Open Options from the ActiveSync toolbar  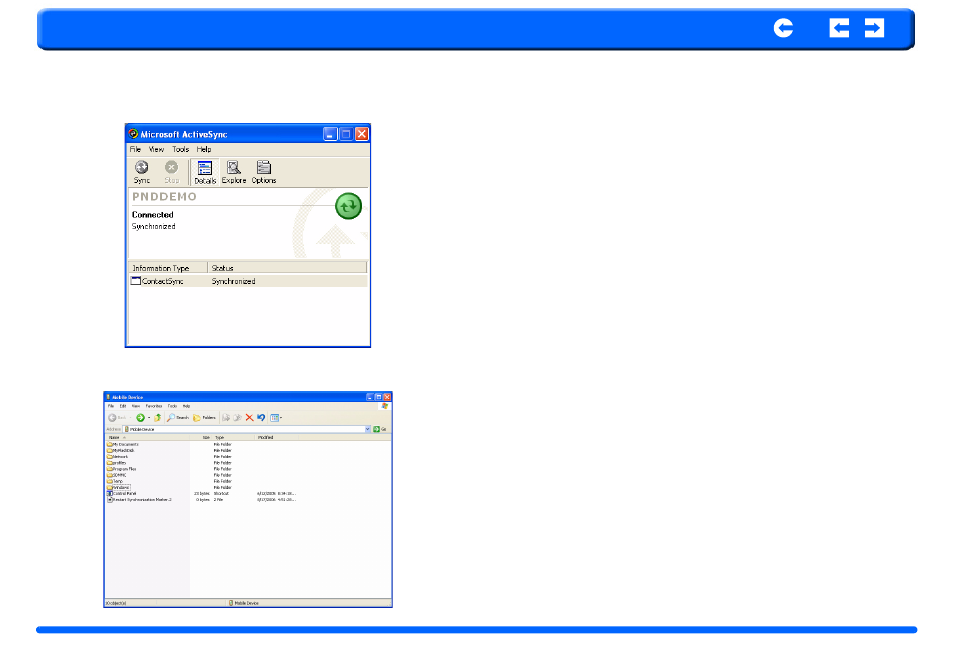[x=263, y=172]
